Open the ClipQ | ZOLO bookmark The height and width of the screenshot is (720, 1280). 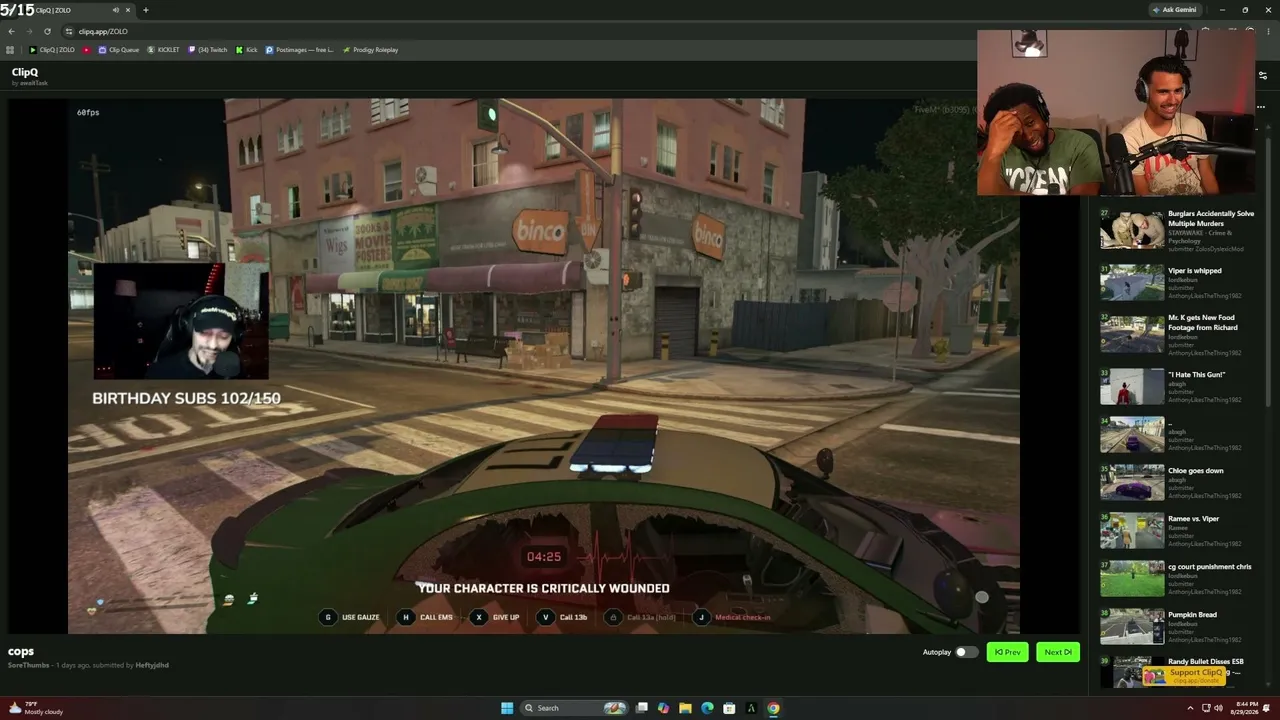(x=52, y=50)
